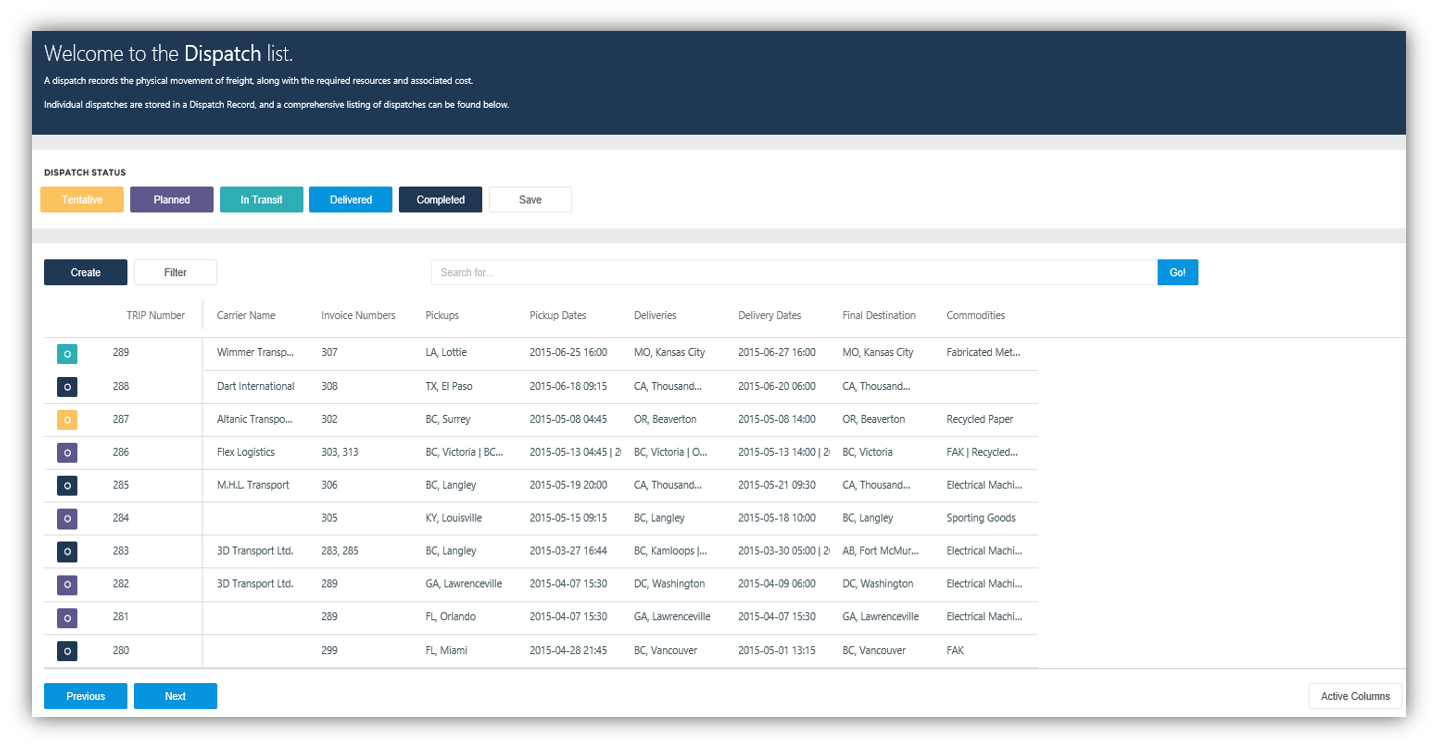This screenshot has height=748, width=1438.
Task: Open the Active Columns selector
Action: 1355,696
